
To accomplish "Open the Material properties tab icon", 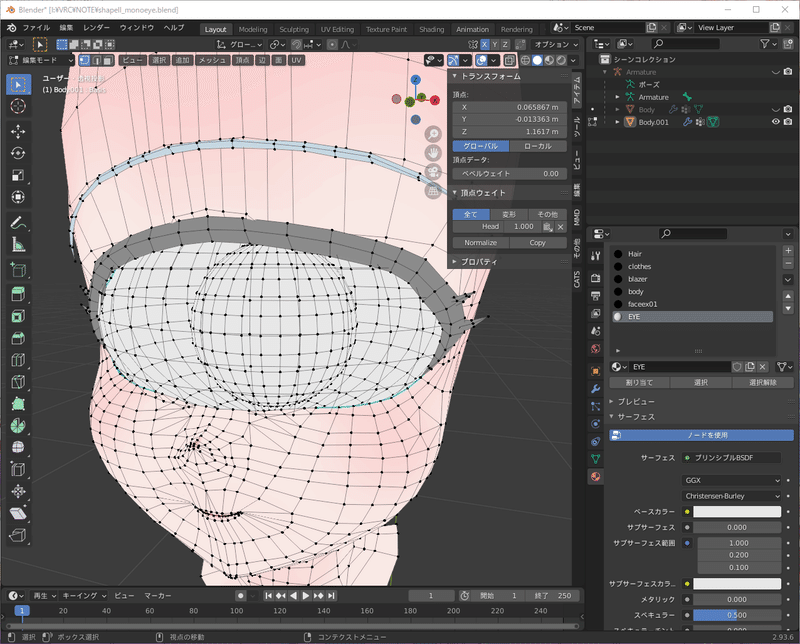I will [595, 477].
